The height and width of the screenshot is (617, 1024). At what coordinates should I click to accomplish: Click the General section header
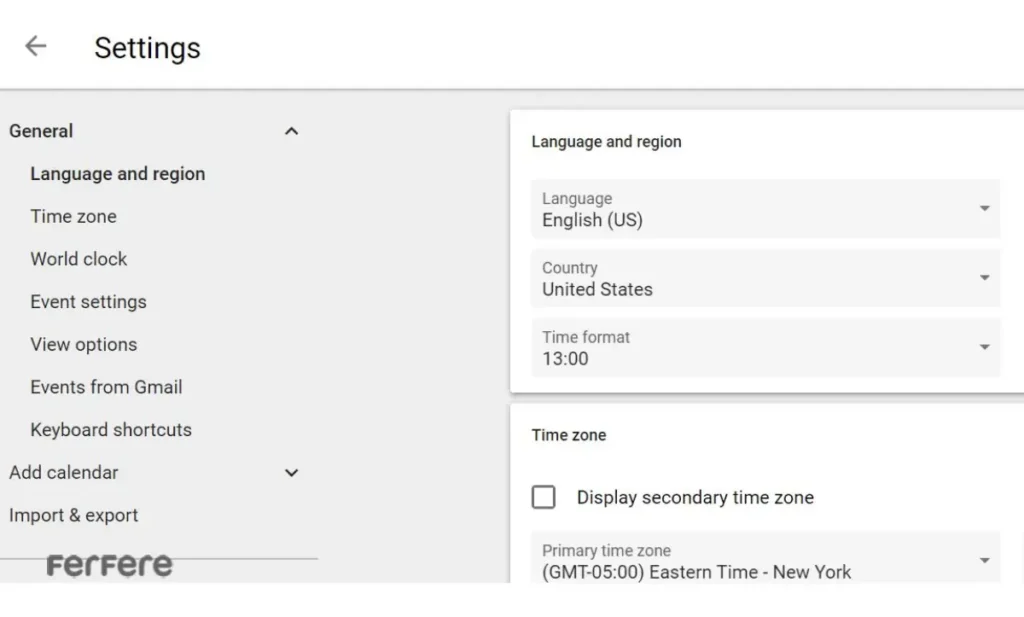click(x=41, y=131)
